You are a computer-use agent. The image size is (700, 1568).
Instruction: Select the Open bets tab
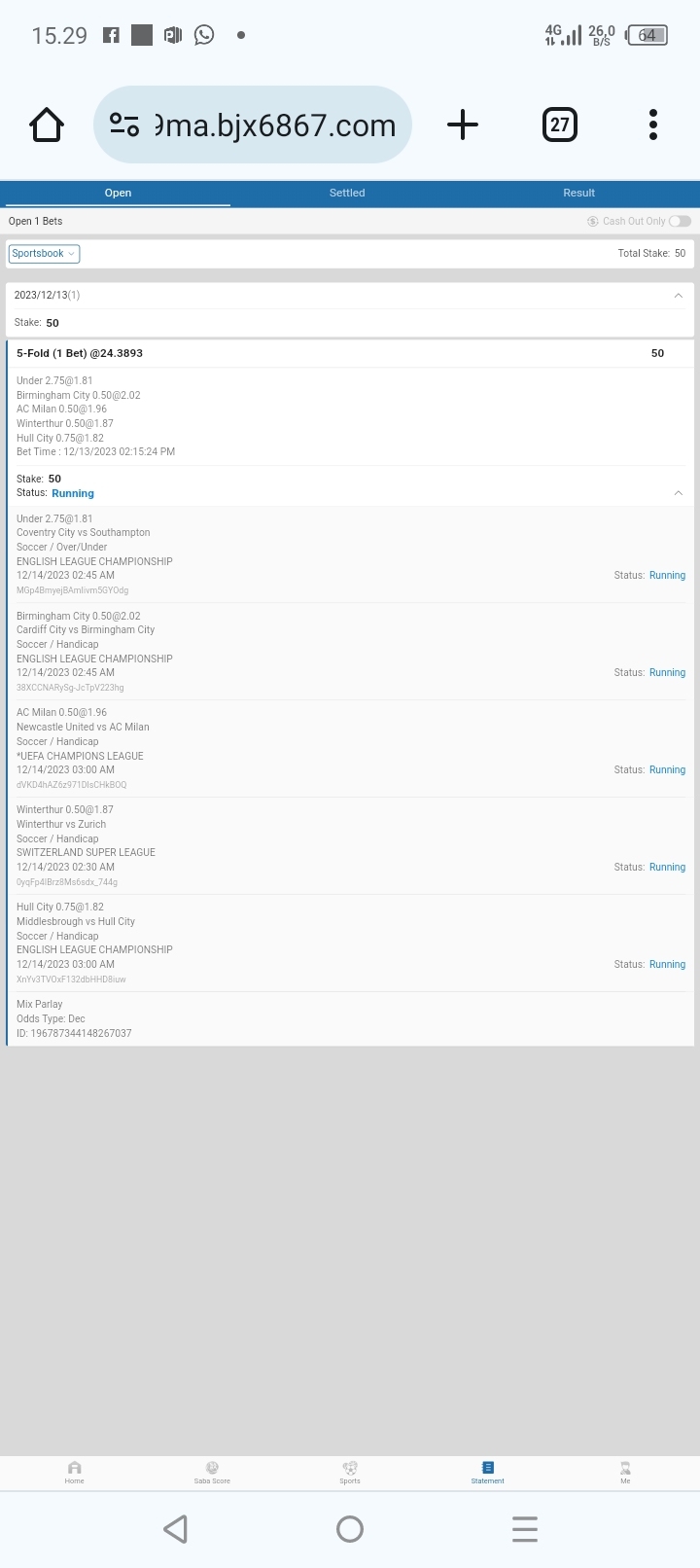(x=118, y=193)
